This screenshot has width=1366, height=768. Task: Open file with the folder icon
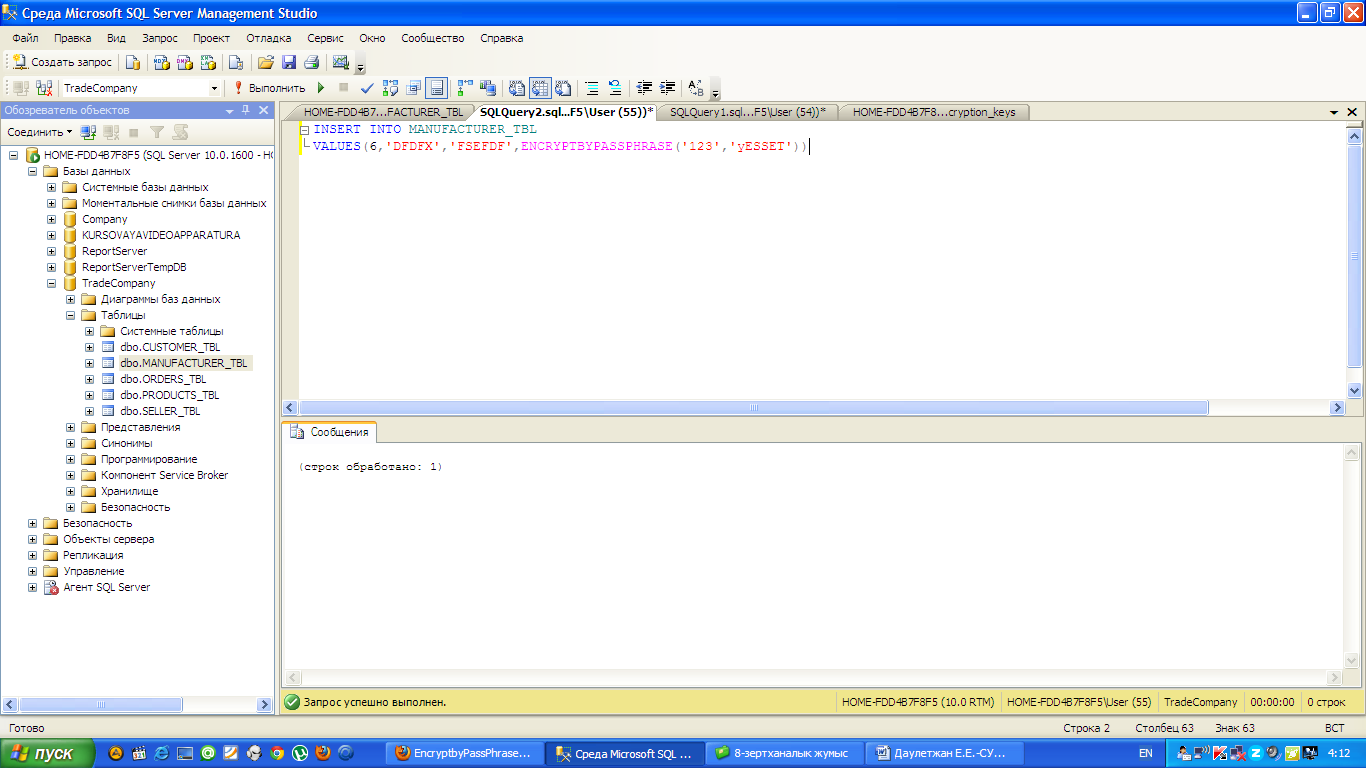[x=266, y=62]
